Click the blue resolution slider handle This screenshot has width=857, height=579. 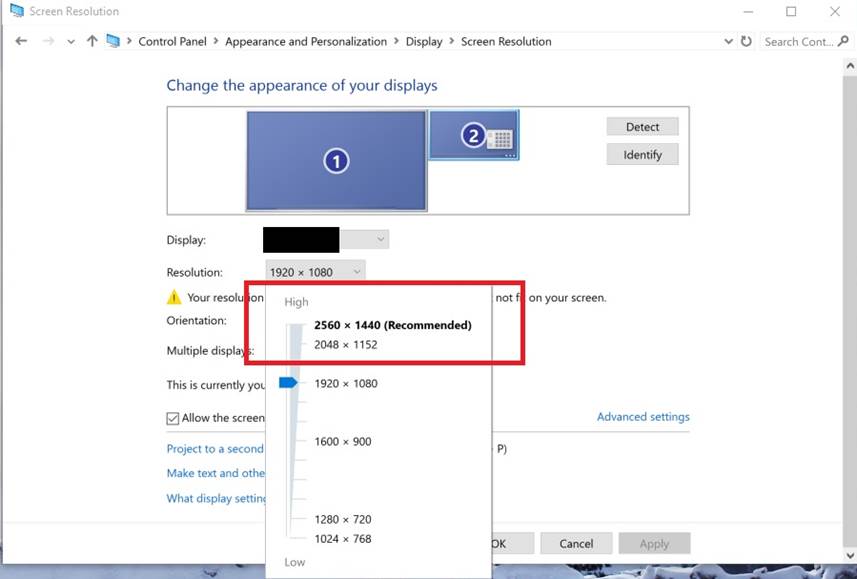coord(288,383)
